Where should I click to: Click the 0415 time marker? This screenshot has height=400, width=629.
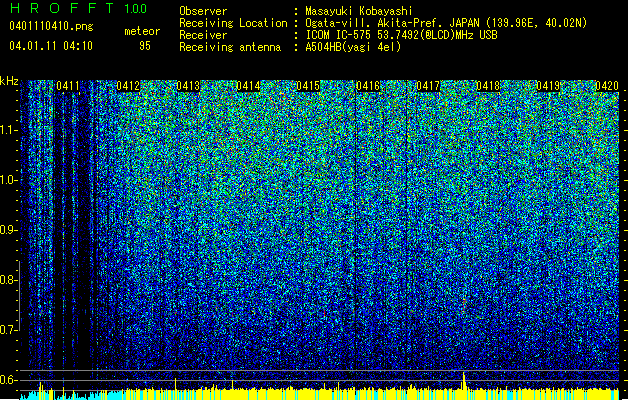[308, 86]
